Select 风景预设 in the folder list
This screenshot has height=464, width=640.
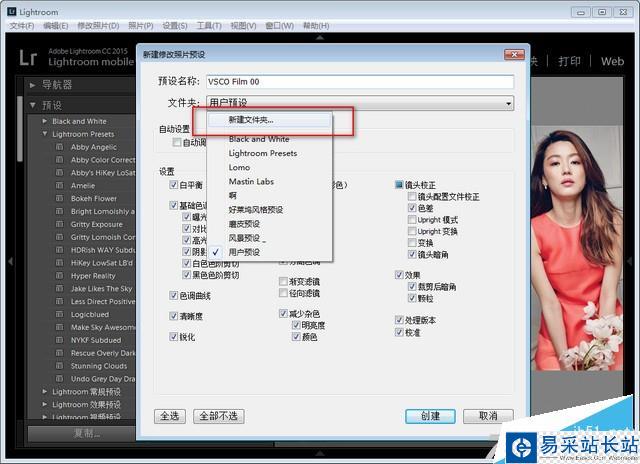269,238
